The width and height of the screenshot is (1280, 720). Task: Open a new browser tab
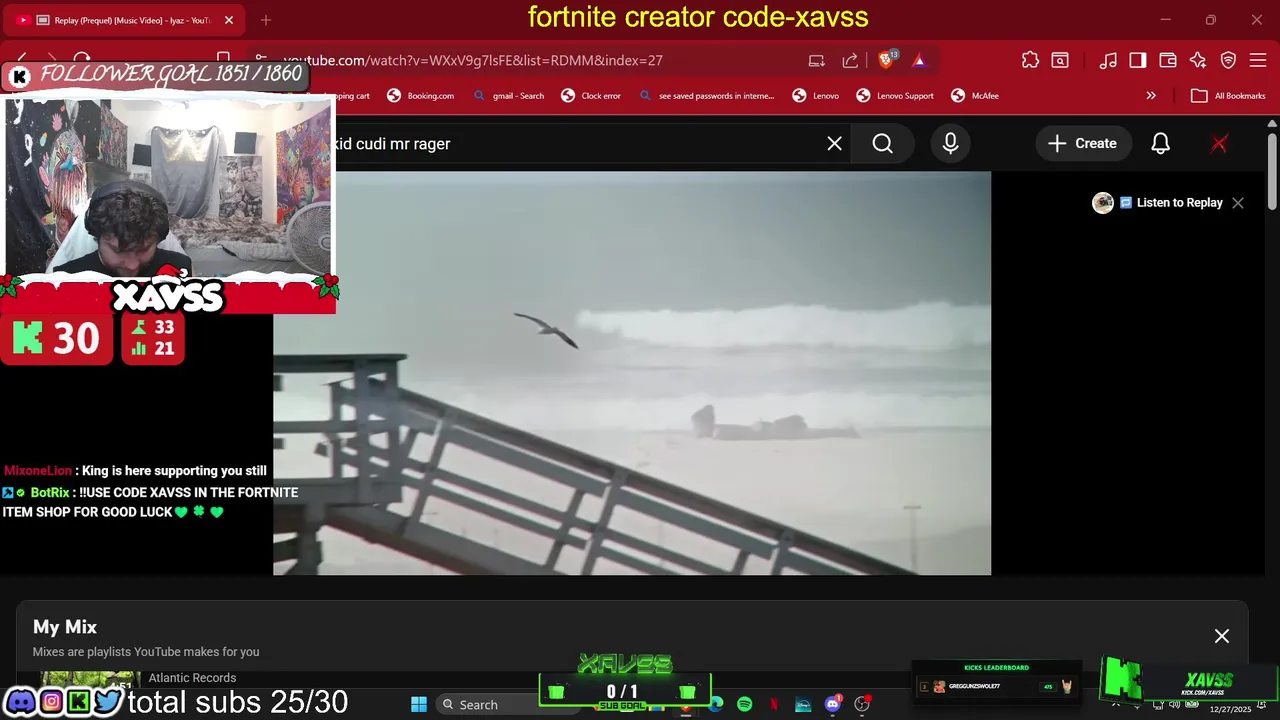pyautogui.click(x=265, y=20)
